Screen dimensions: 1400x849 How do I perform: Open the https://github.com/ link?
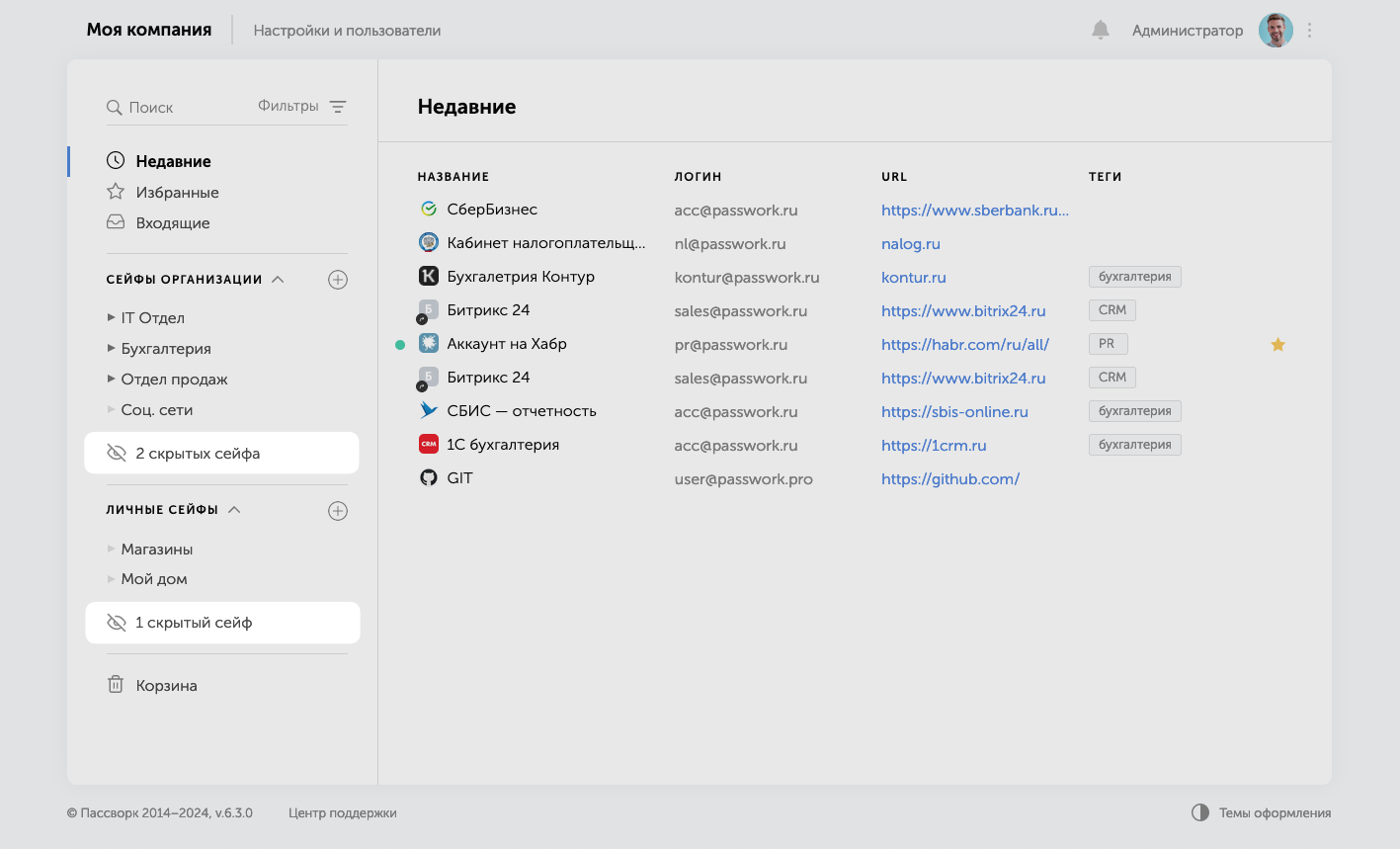coord(950,479)
